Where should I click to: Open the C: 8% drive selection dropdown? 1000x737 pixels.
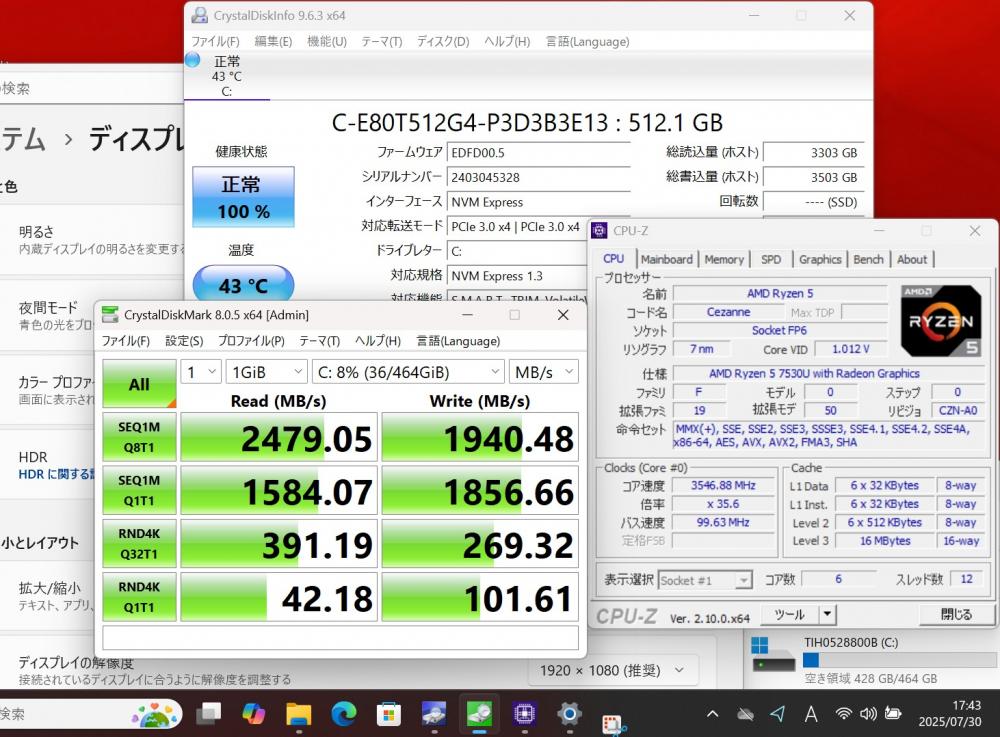click(408, 372)
